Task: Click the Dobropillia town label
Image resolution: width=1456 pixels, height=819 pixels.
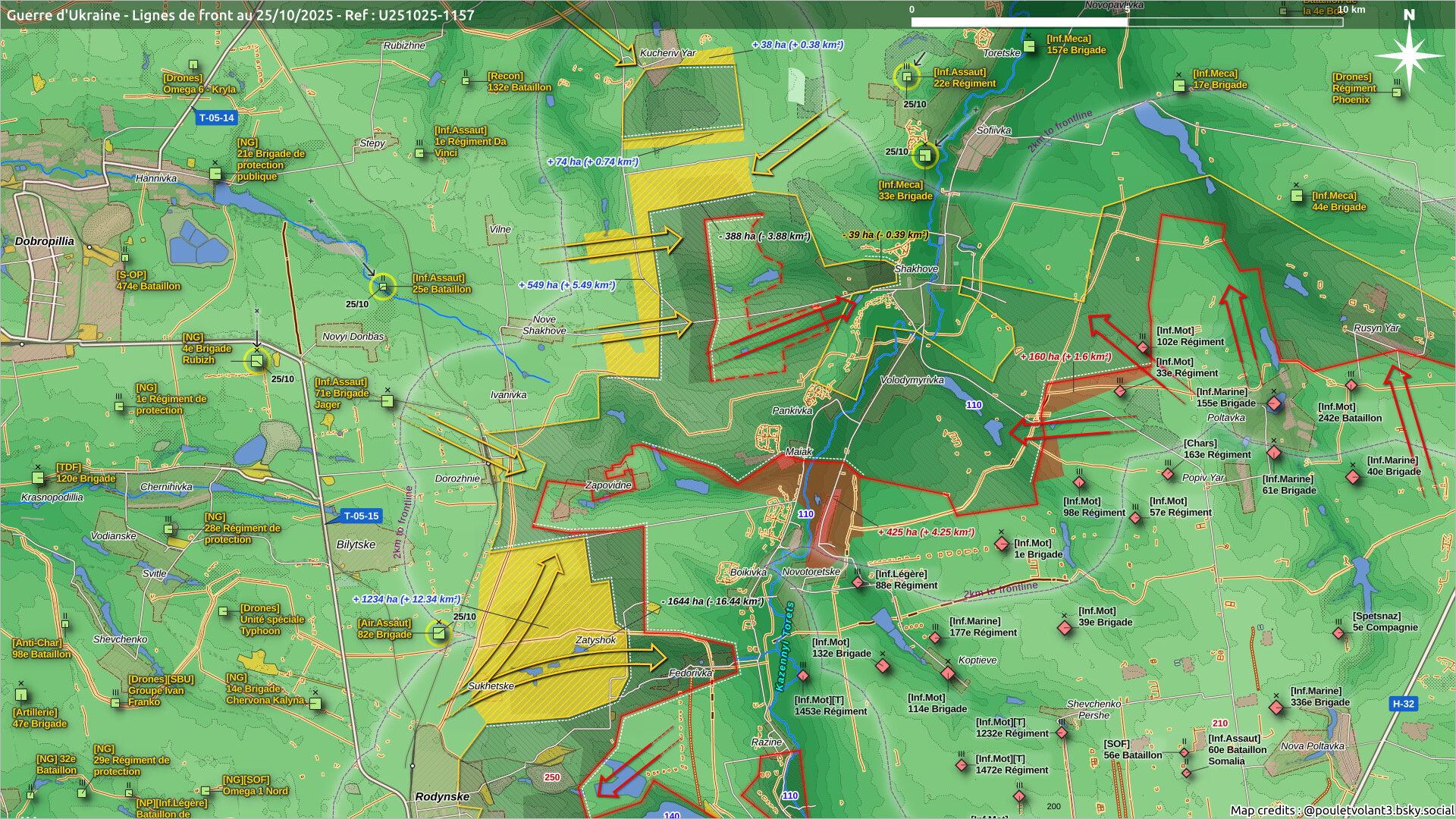Action: [x=45, y=241]
